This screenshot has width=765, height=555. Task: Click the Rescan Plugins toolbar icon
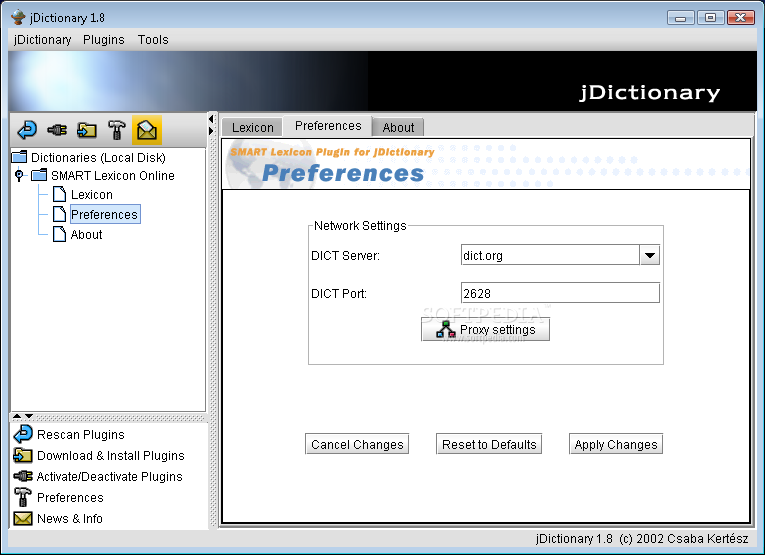tap(27, 130)
